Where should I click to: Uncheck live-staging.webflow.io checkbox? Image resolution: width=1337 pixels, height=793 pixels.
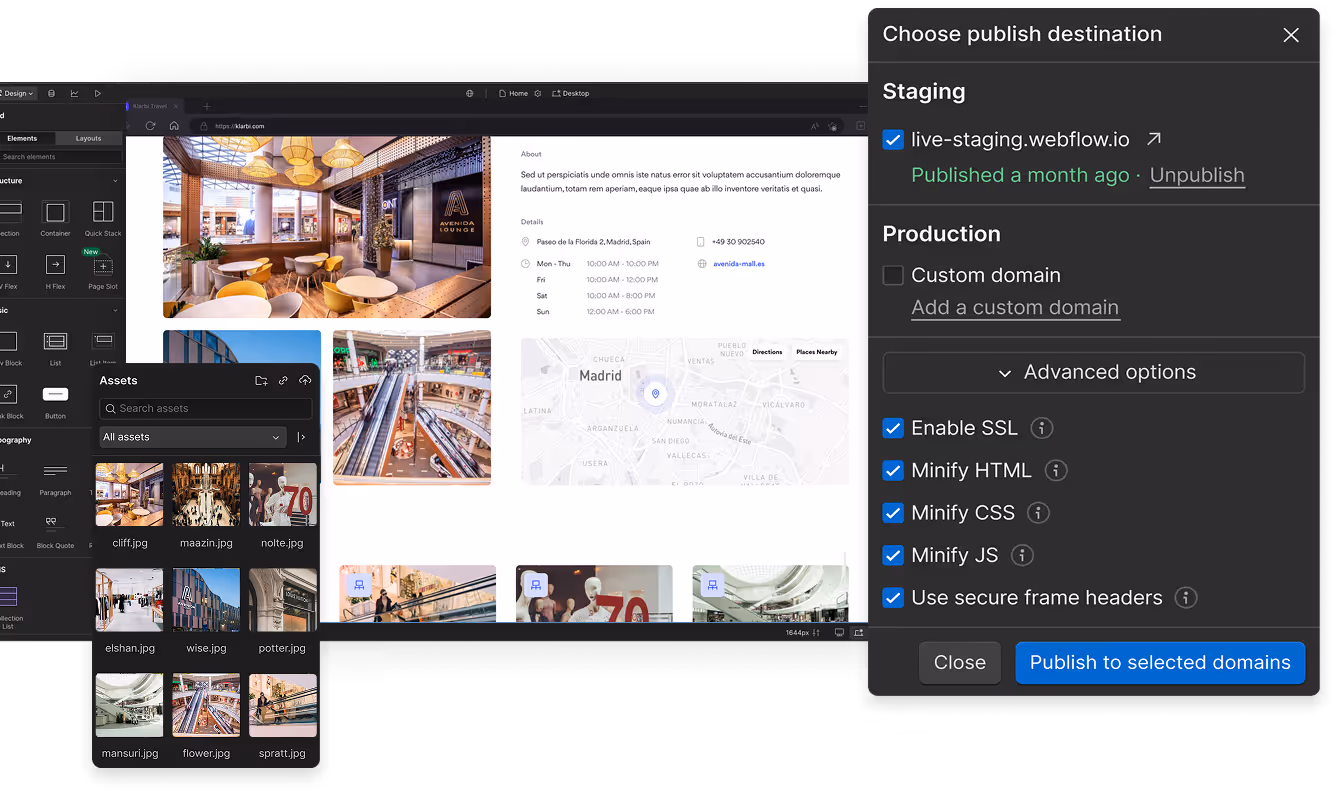click(893, 140)
